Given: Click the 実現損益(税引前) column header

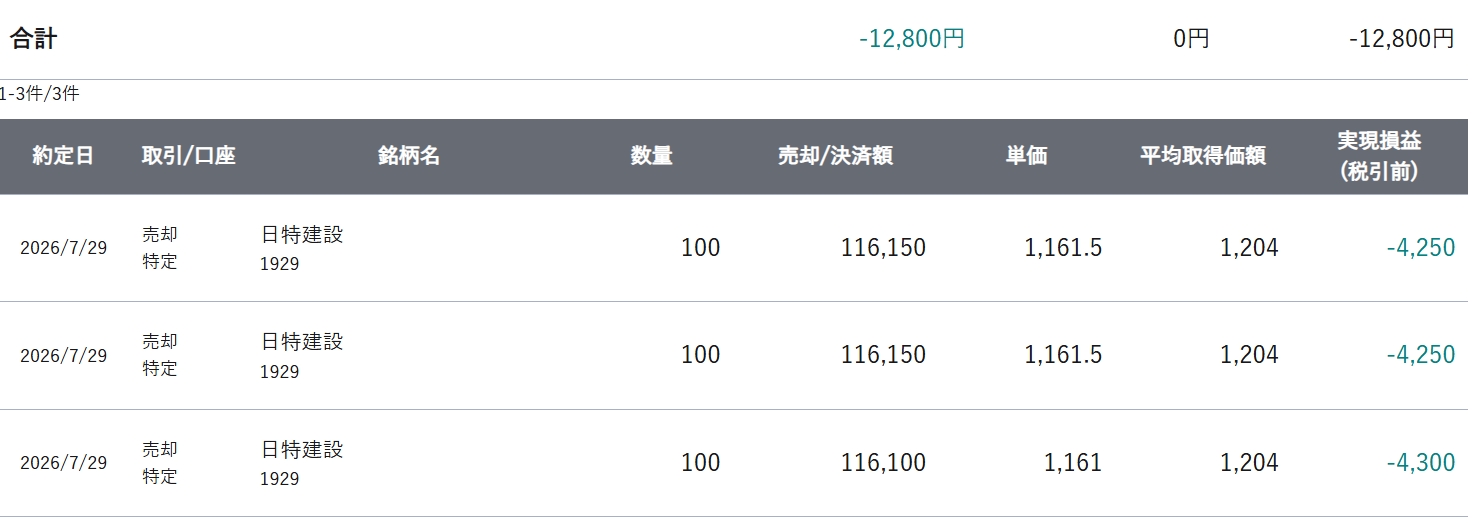Looking at the screenshot, I should pos(1379,156).
